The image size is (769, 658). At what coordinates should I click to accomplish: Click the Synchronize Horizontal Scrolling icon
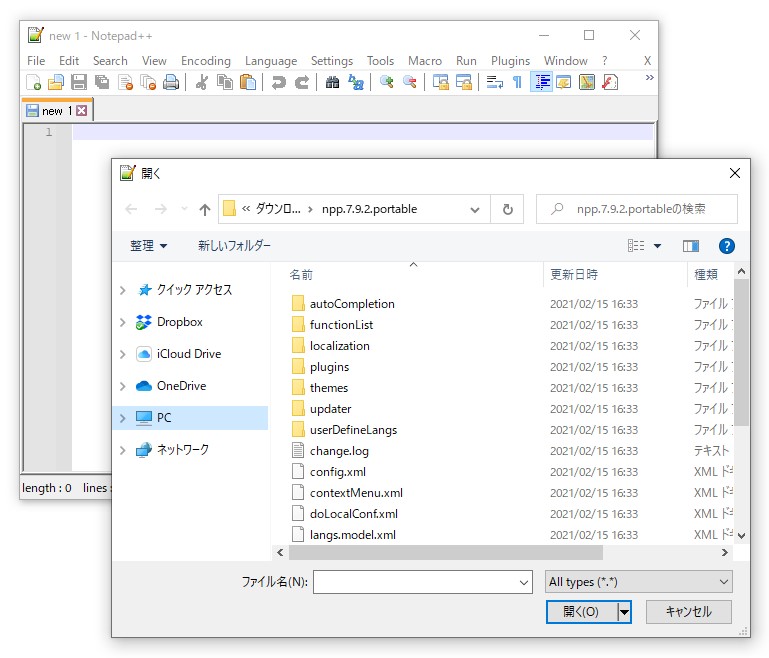[x=463, y=82]
